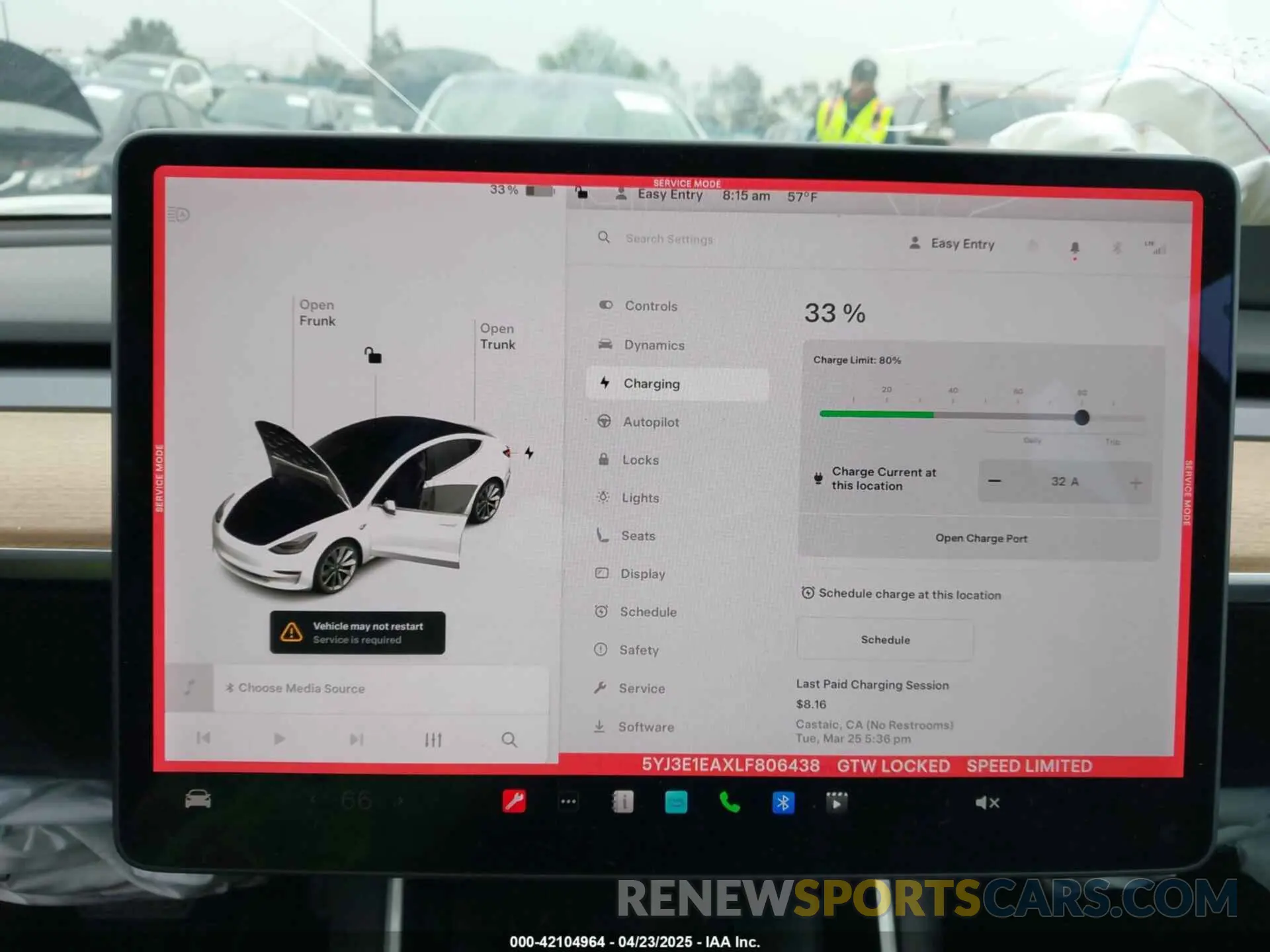The width and height of the screenshot is (1270, 952).
Task: Open the blue Bluetooth app icon
Action: tap(783, 803)
